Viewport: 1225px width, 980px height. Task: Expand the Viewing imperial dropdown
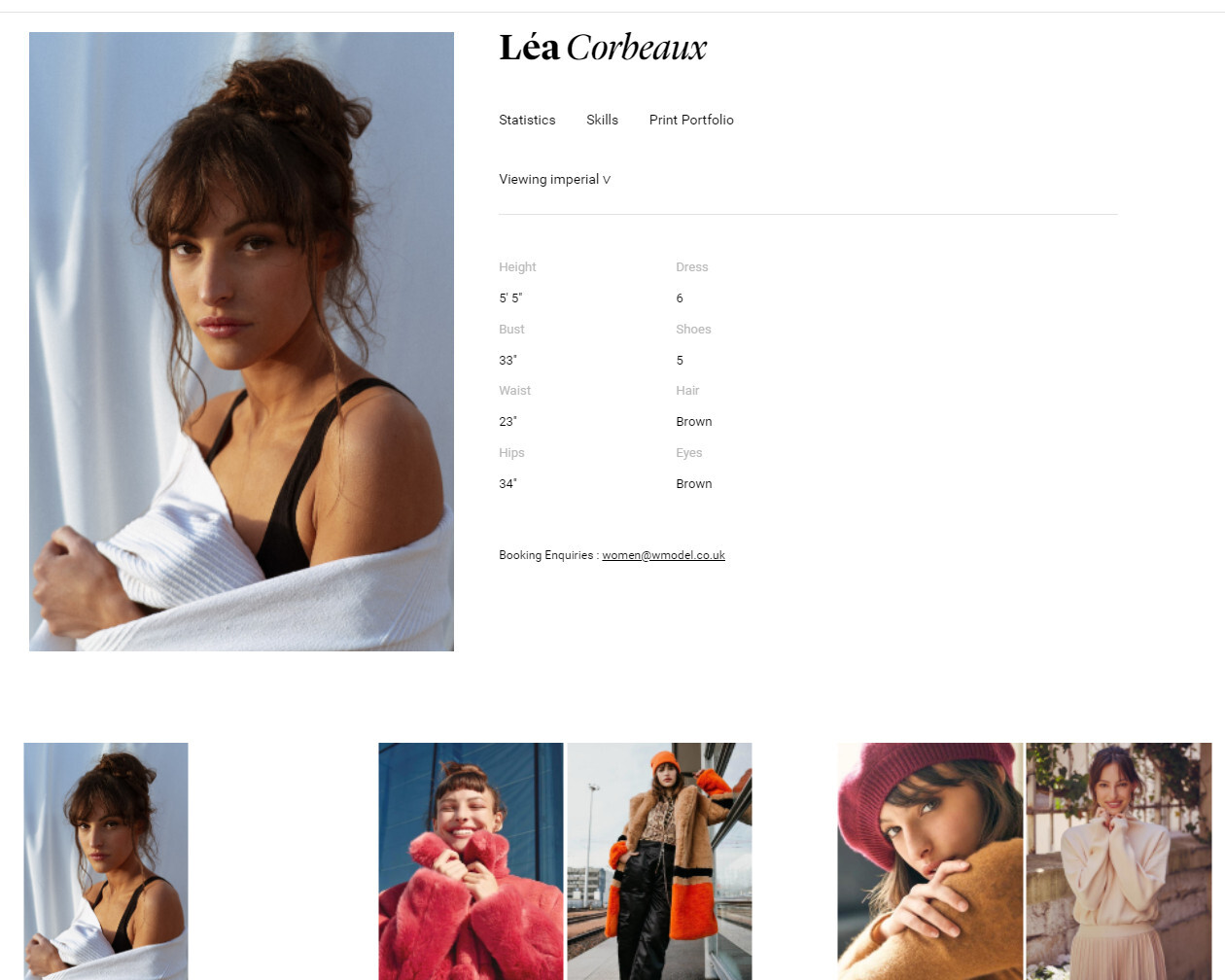(554, 179)
